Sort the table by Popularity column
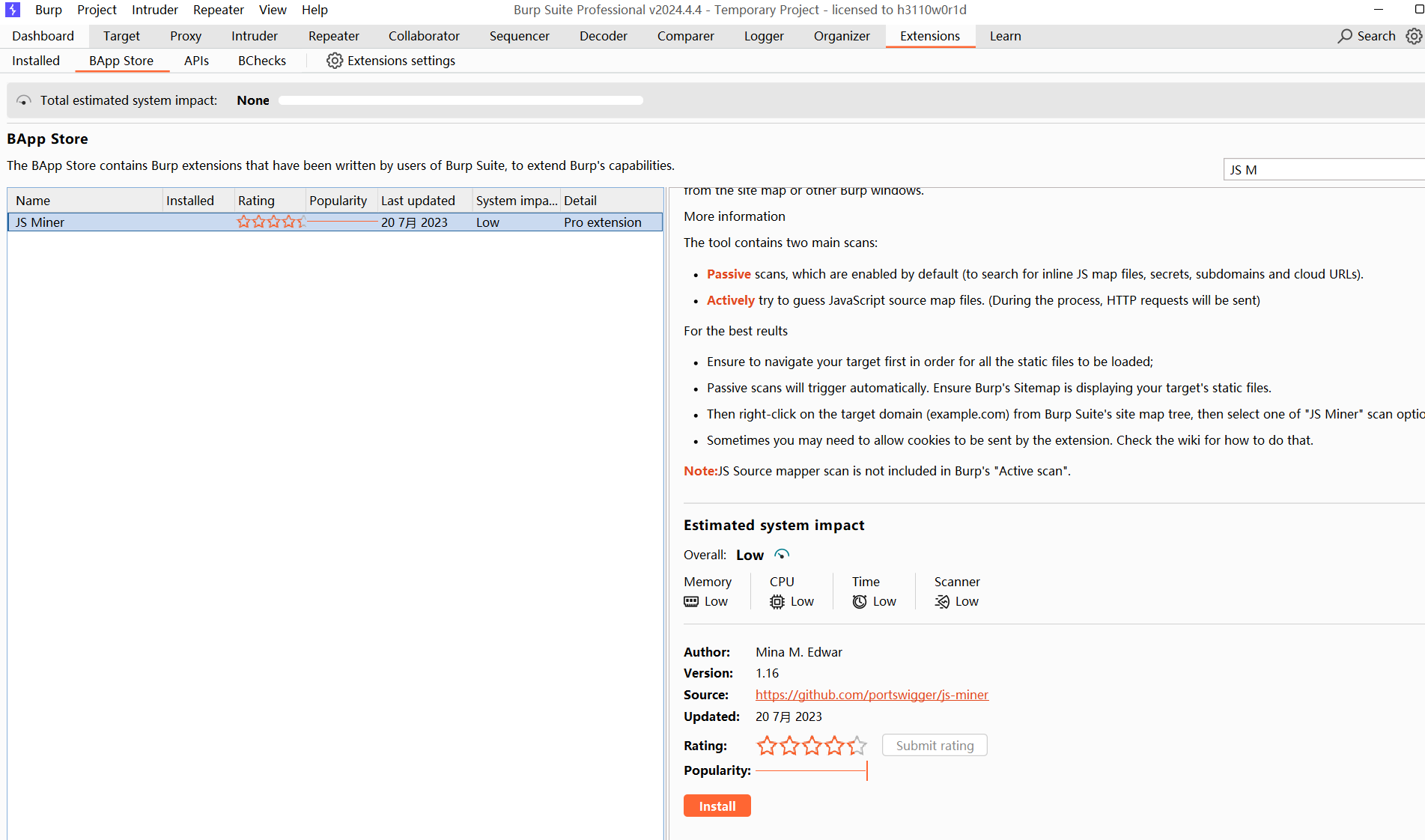Image resolution: width=1425 pixels, height=840 pixels. point(341,201)
